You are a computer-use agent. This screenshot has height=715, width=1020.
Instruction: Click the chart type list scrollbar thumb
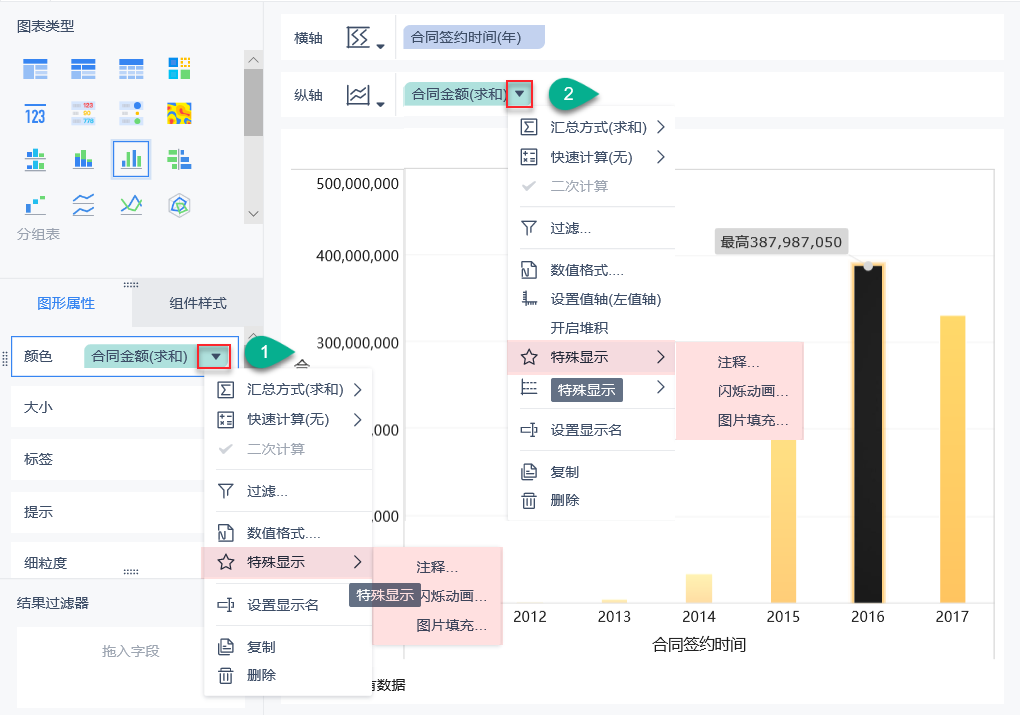tap(254, 103)
